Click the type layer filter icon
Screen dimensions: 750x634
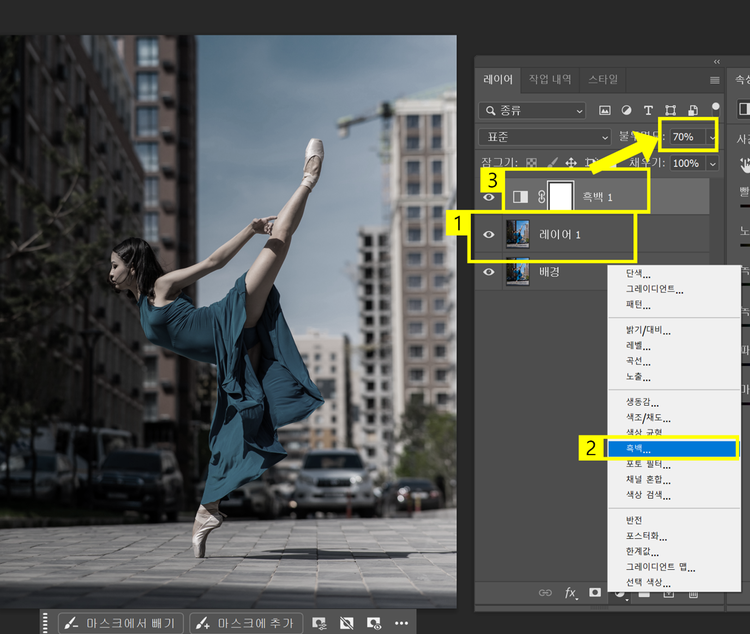(x=648, y=110)
